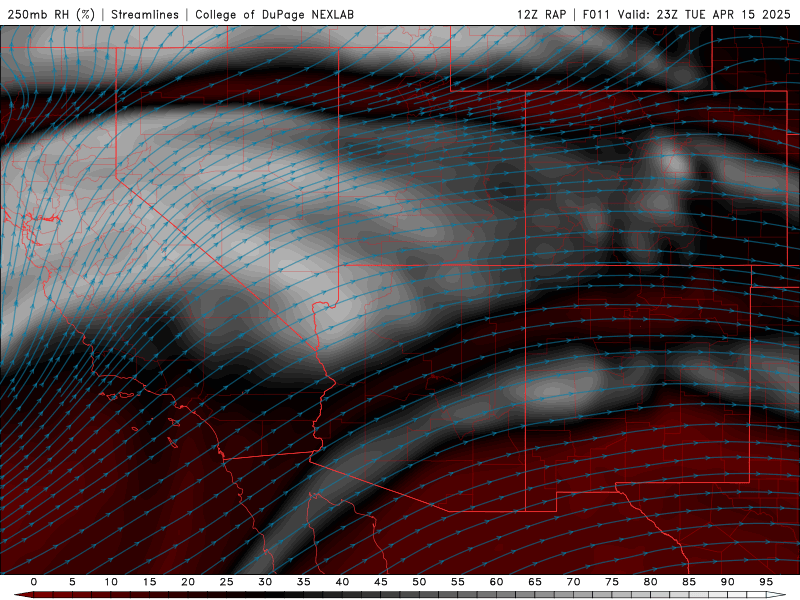This screenshot has height=600, width=800.
Task: Click the "25" color scale label
Action: 227,582
